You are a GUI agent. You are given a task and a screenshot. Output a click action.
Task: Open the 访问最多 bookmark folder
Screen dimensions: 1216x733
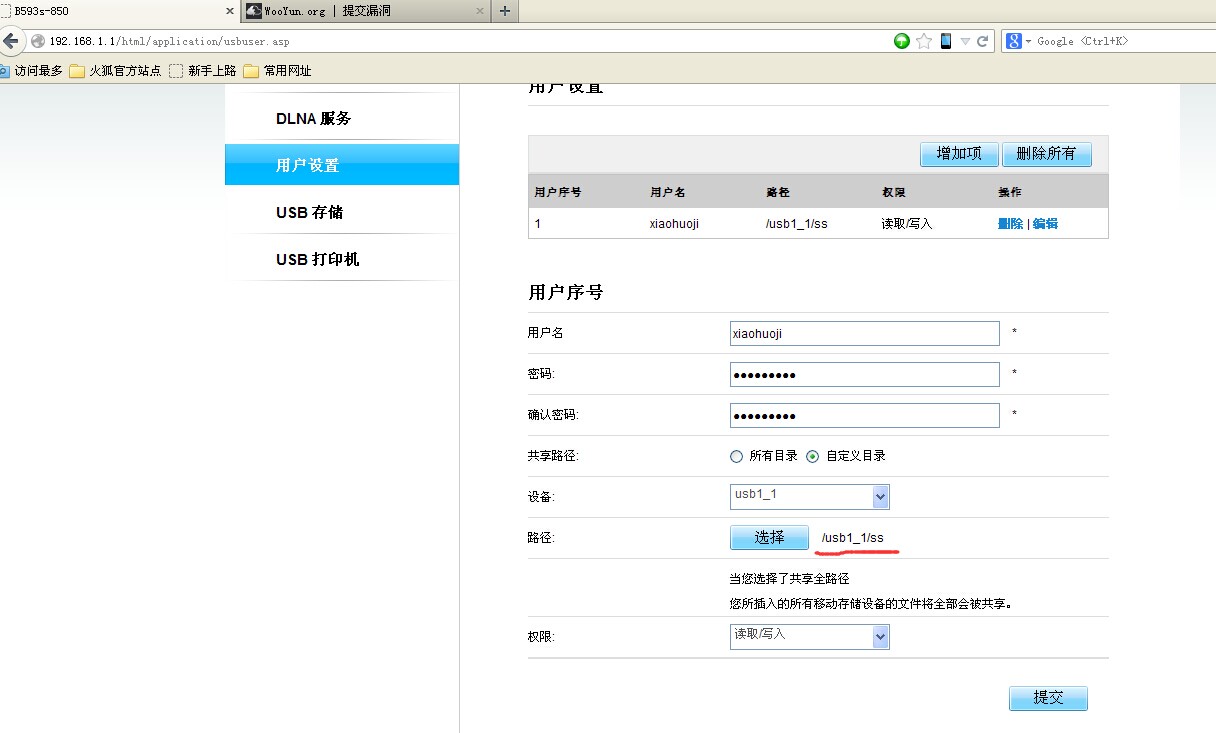(x=31, y=71)
